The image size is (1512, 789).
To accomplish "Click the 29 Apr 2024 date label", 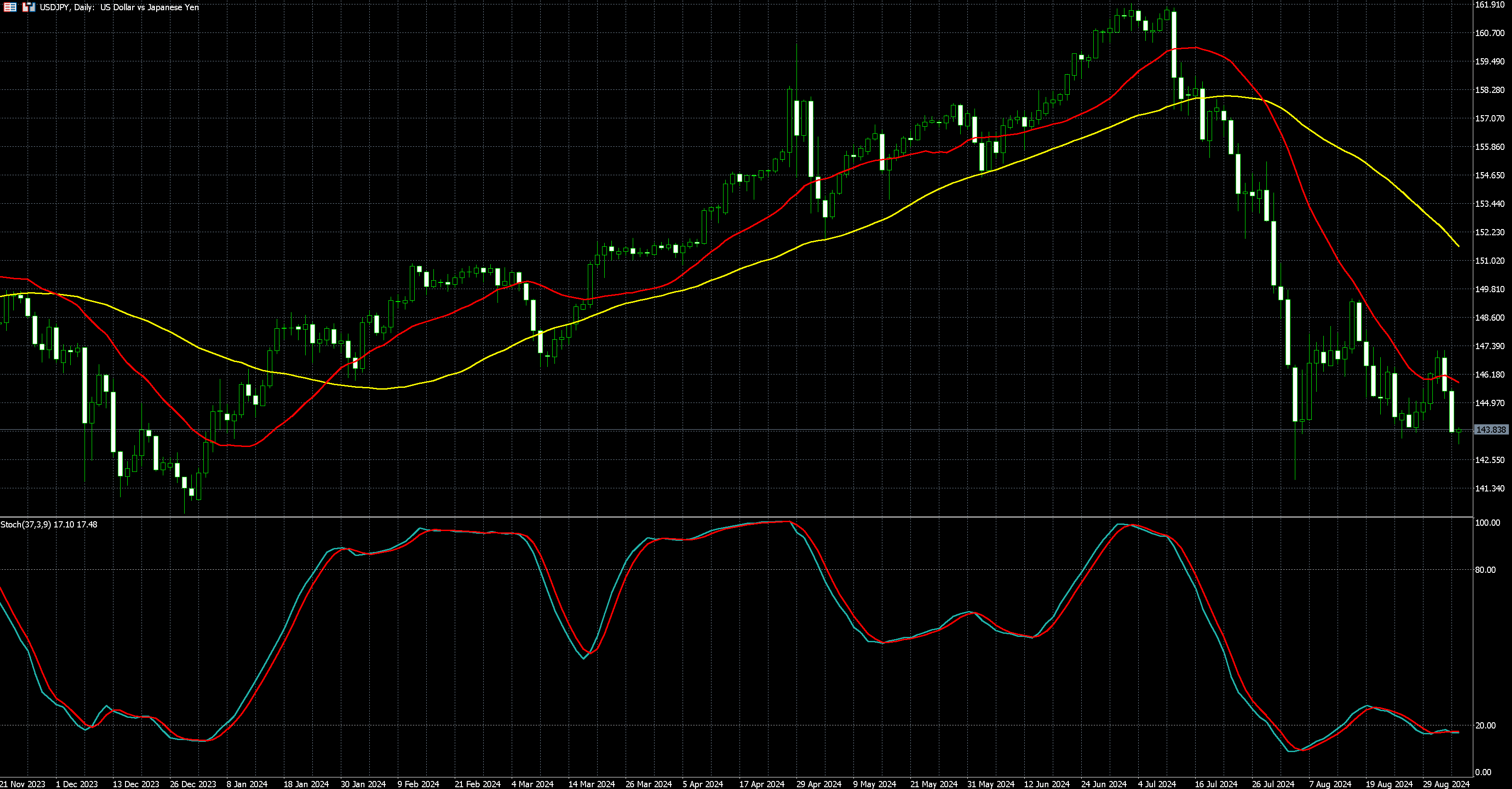I will [819, 784].
